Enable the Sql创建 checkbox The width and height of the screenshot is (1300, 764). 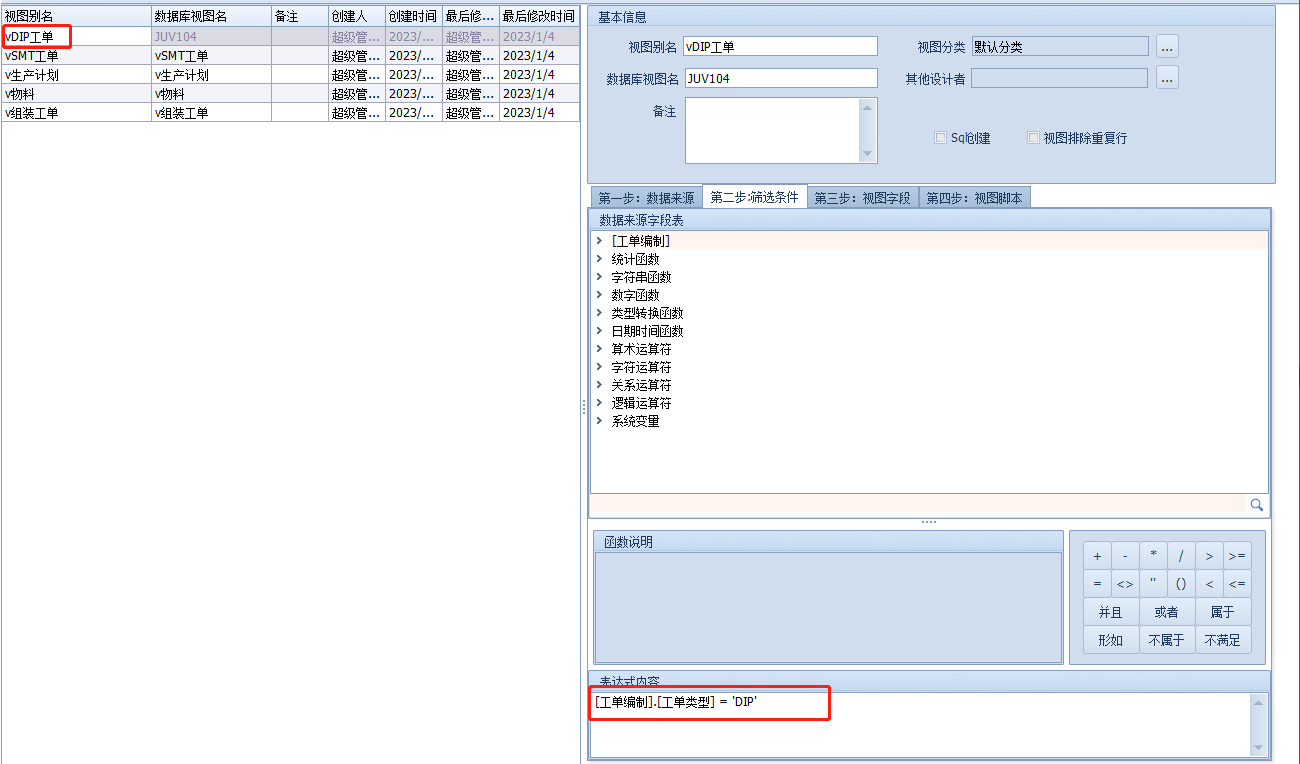[x=940, y=138]
